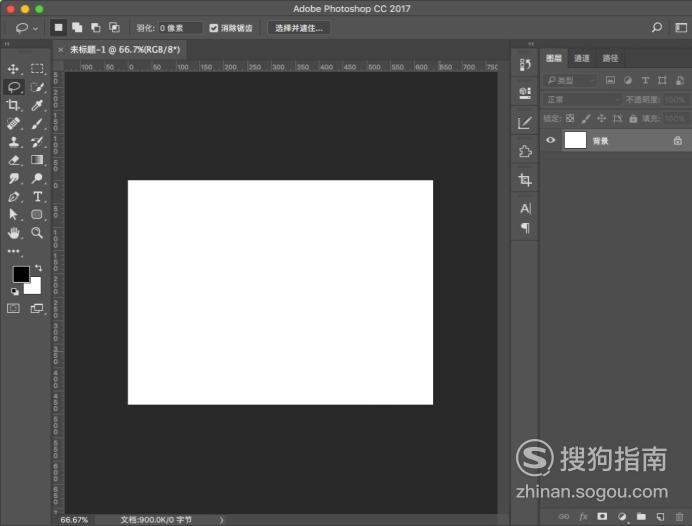
Task: Select the Gradient tool
Action: [37, 160]
